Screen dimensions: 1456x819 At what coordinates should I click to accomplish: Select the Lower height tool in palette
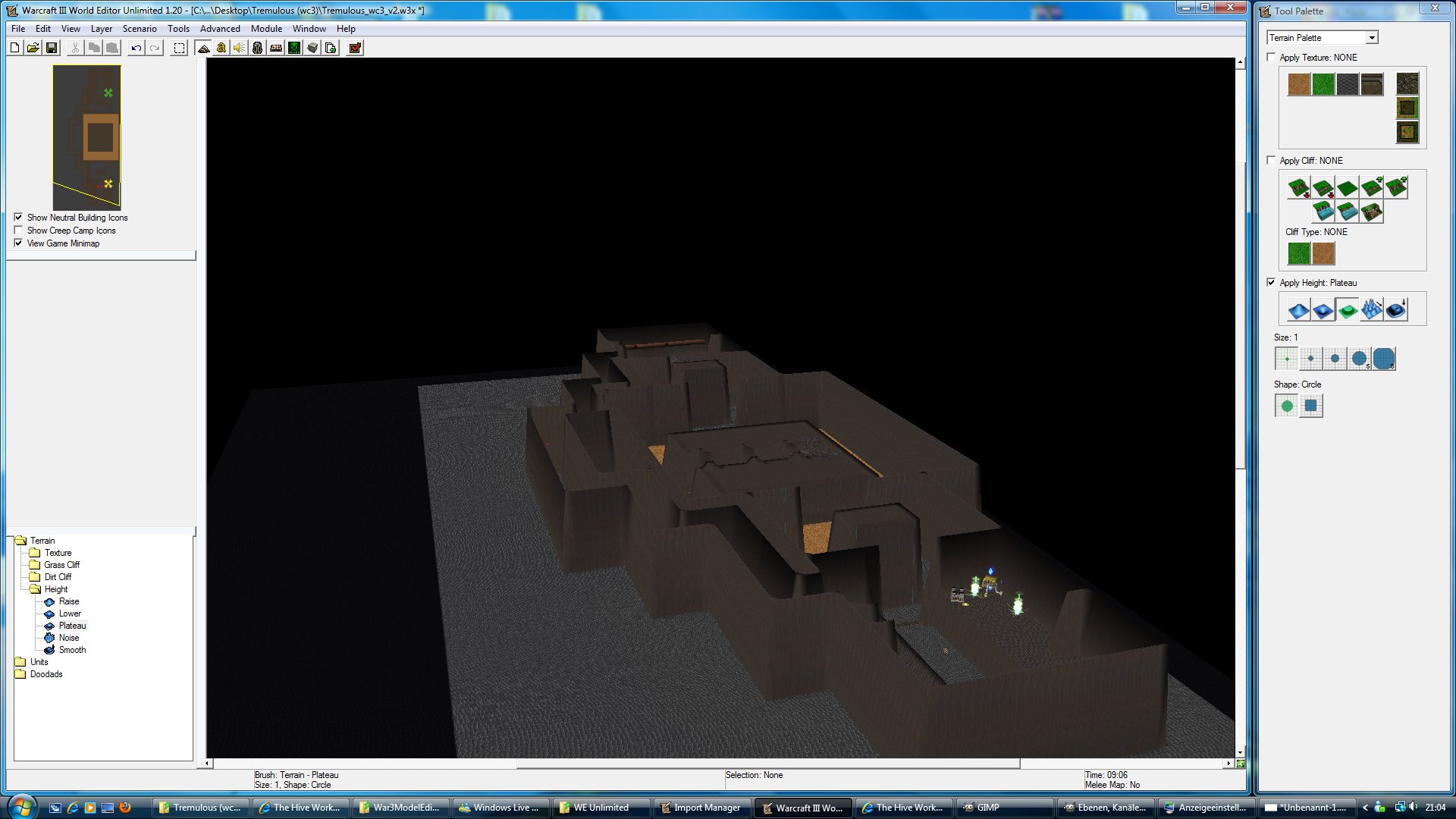click(x=1323, y=309)
